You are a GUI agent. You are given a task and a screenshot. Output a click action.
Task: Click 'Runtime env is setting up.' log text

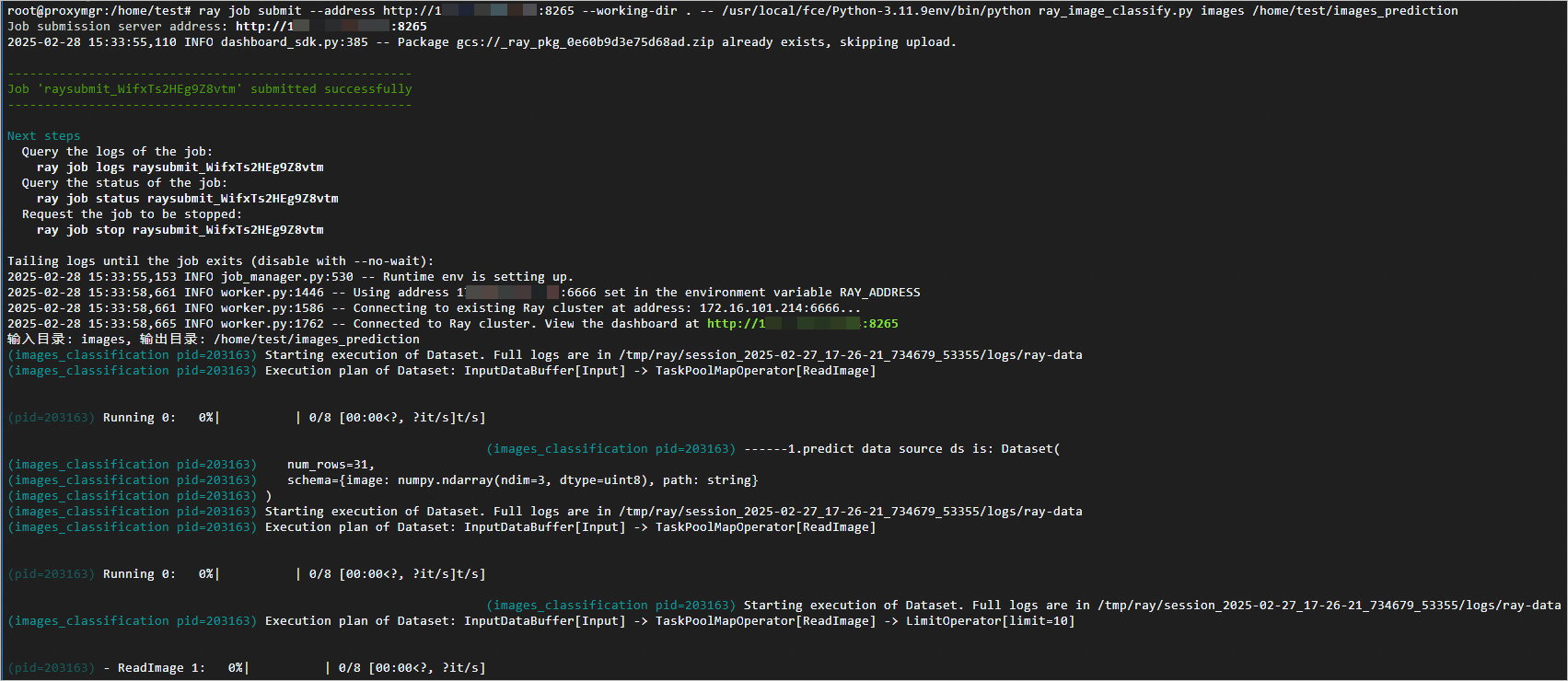479,277
